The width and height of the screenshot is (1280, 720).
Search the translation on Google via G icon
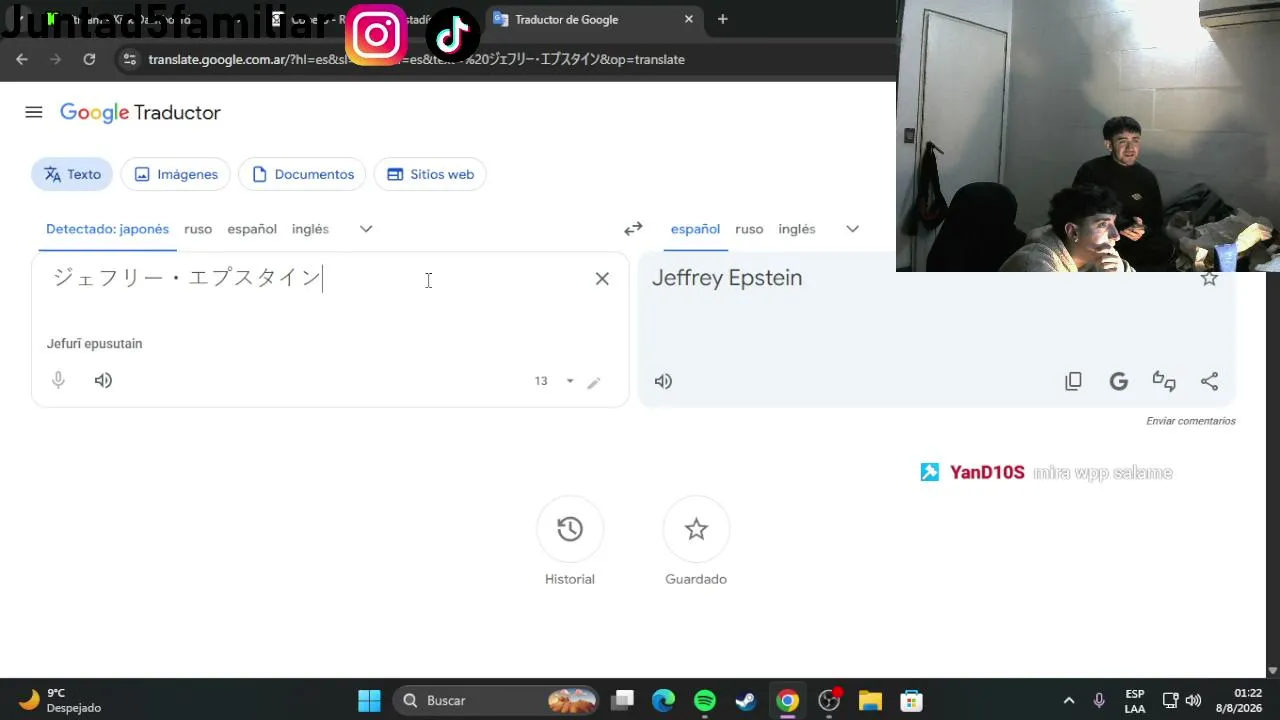click(x=1119, y=381)
